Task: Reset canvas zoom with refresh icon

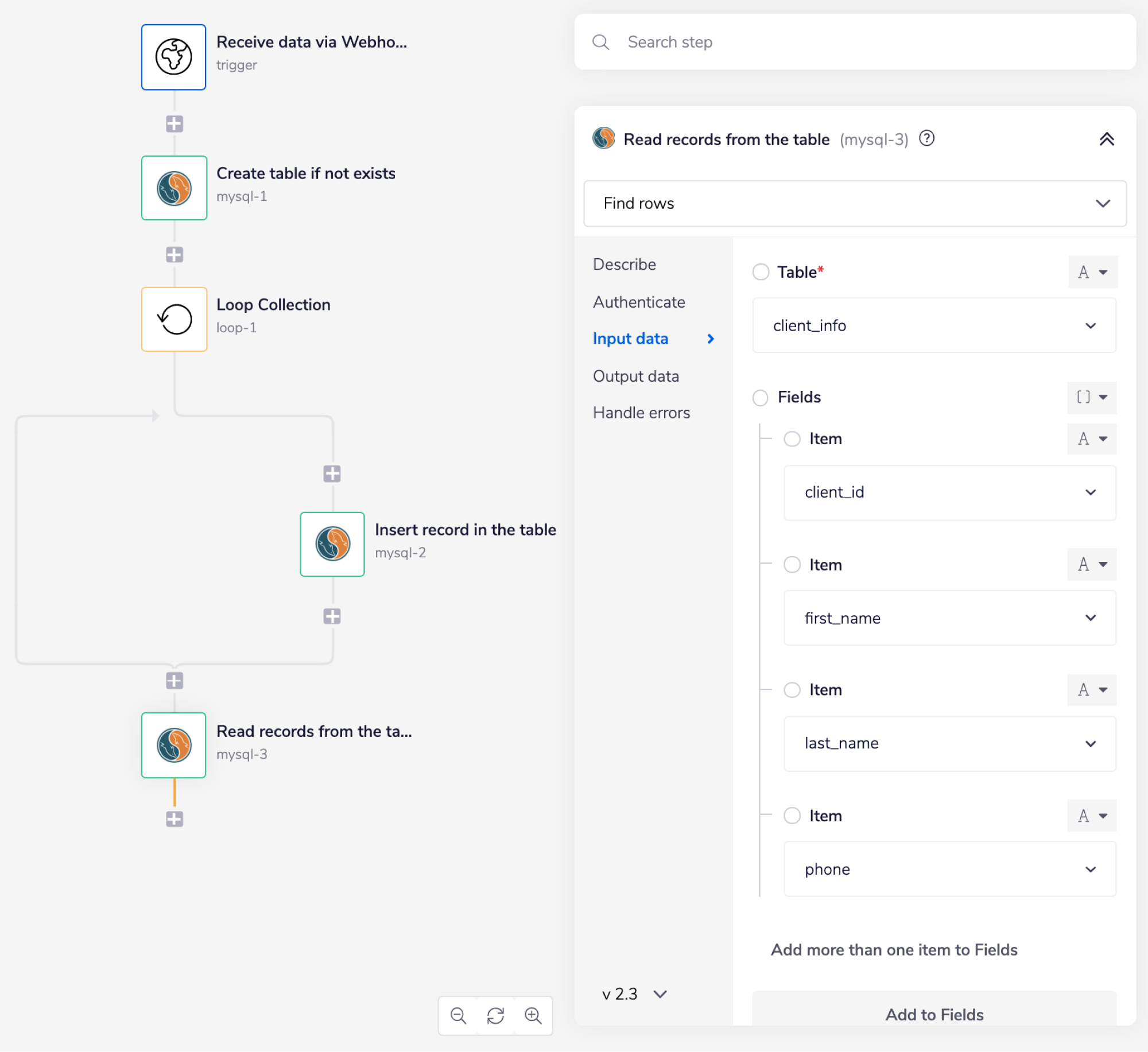Action: [x=495, y=1015]
